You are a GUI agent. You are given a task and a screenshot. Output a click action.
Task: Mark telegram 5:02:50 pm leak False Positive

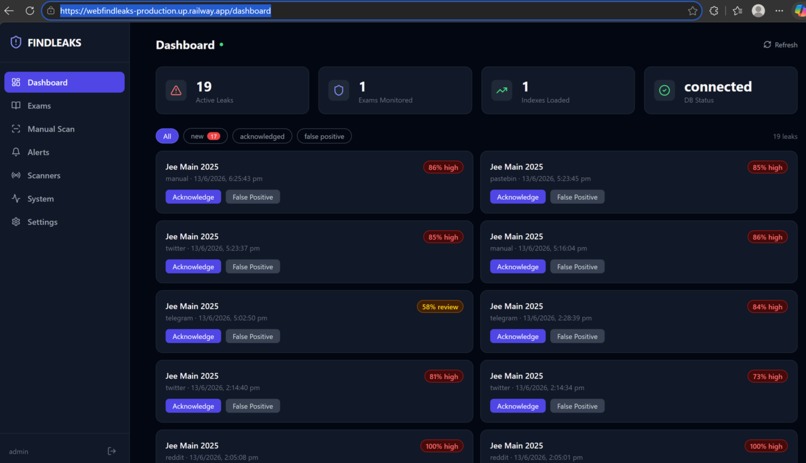[253, 336]
